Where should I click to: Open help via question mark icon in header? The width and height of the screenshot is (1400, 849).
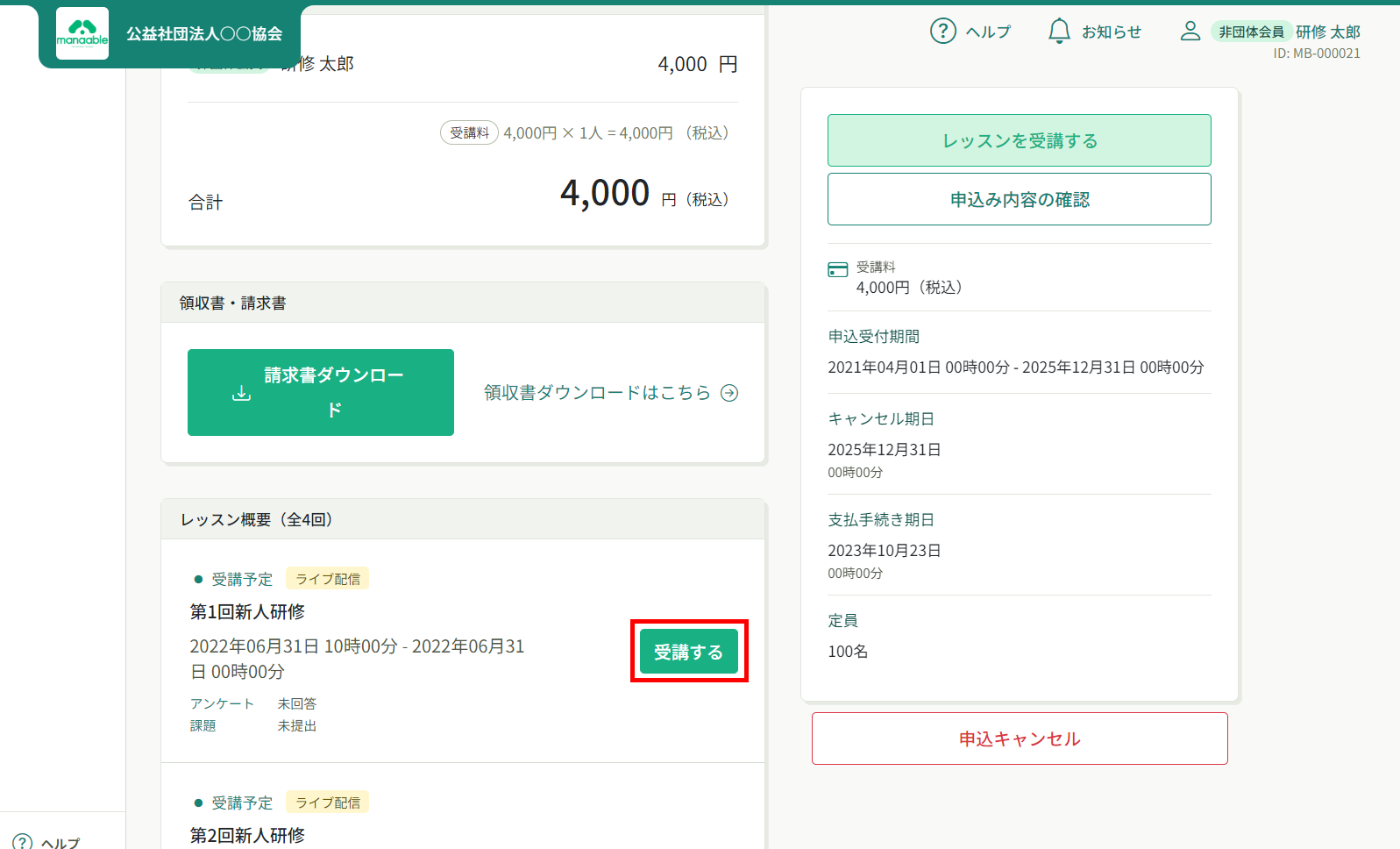tap(942, 32)
